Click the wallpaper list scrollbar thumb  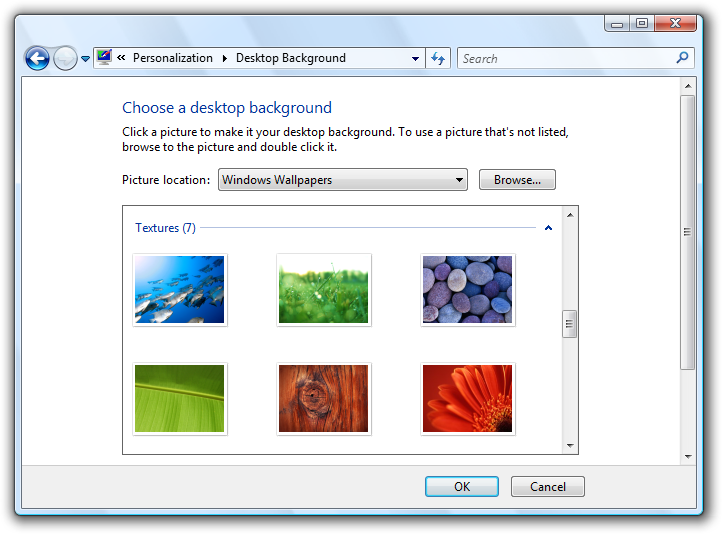570,324
